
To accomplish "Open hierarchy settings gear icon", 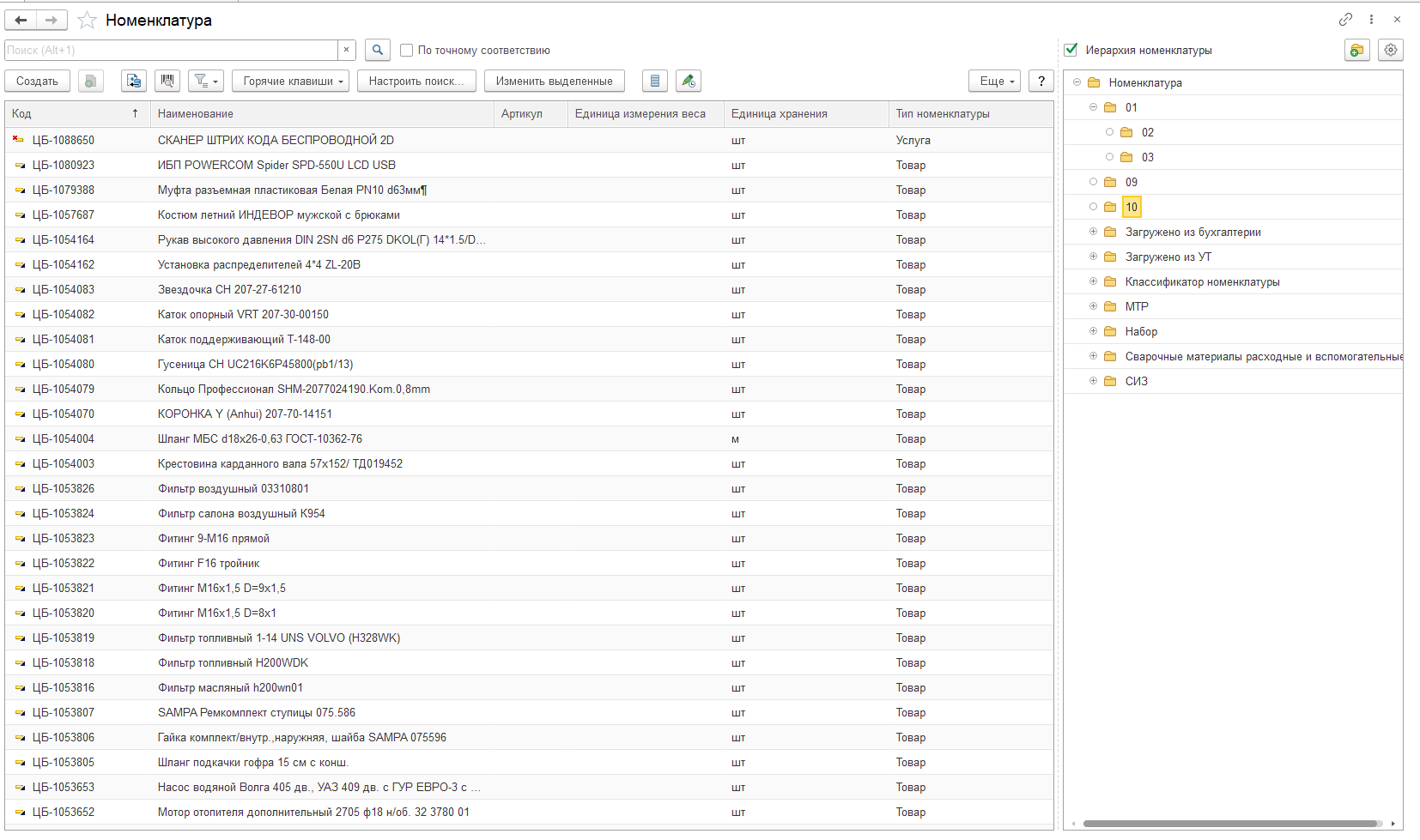I will [x=1390, y=50].
